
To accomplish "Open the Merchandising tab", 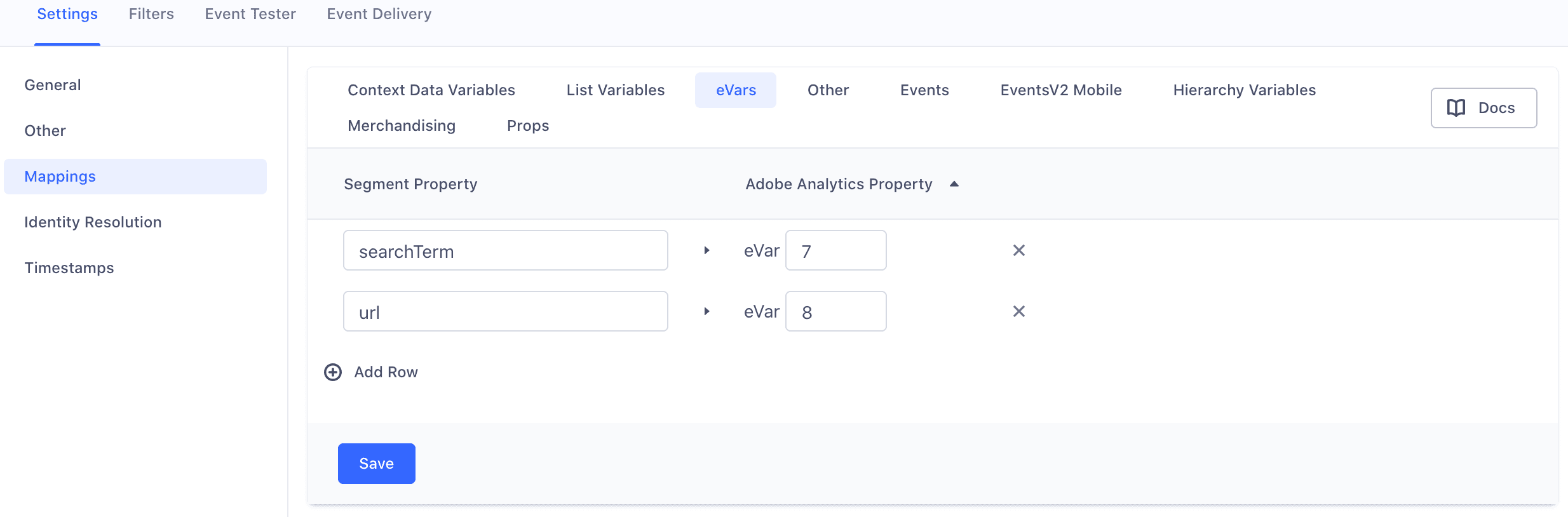I will point(401,125).
